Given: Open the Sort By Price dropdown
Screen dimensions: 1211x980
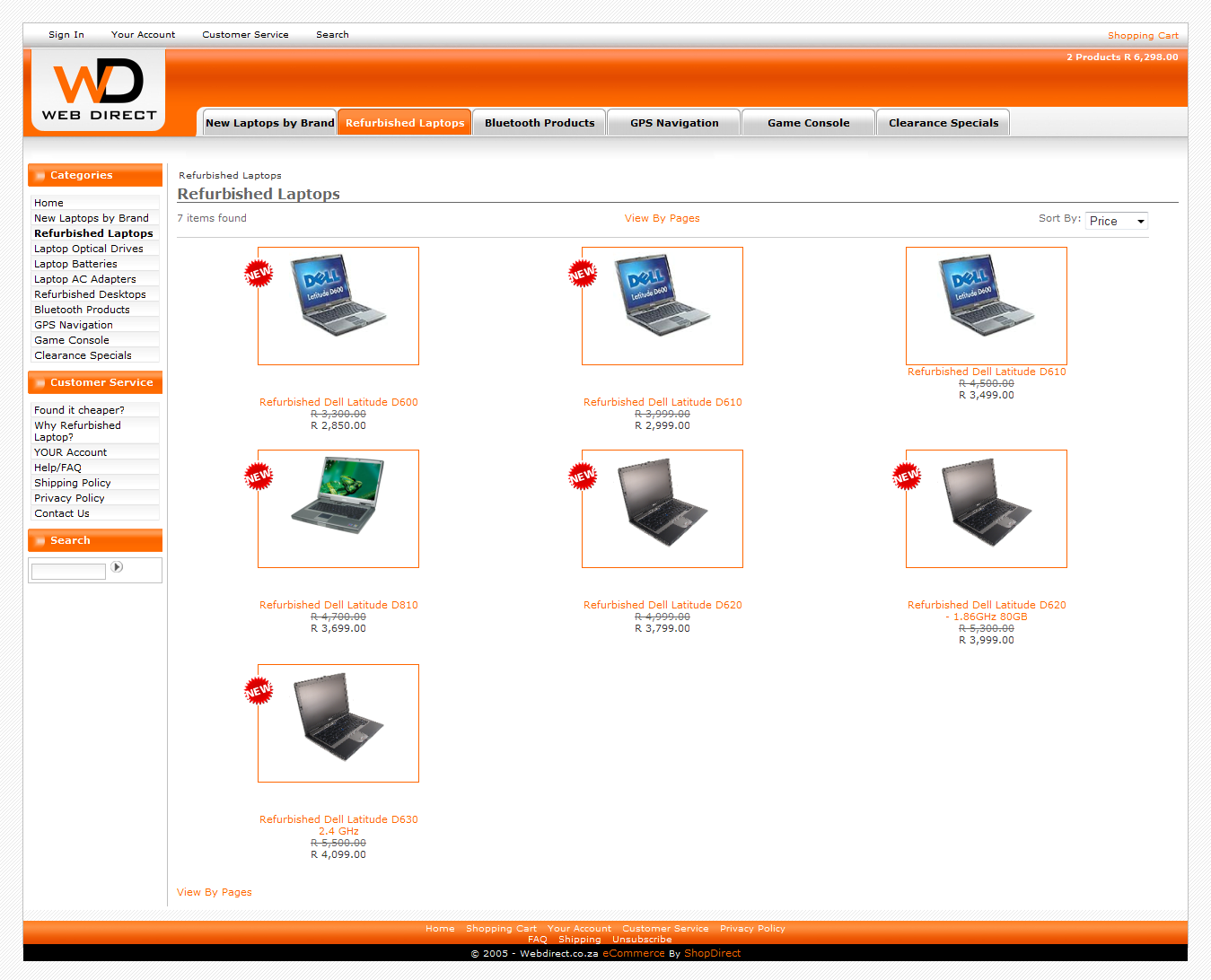Looking at the screenshot, I should point(1116,221).
